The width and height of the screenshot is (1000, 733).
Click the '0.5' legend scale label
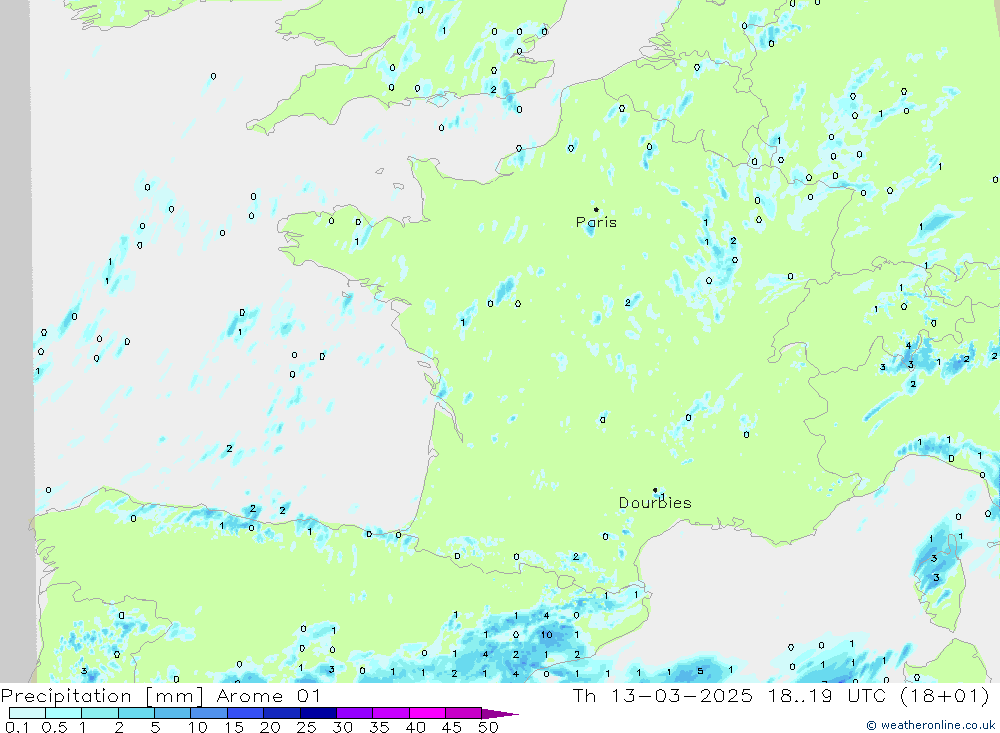tap(54, 727)
